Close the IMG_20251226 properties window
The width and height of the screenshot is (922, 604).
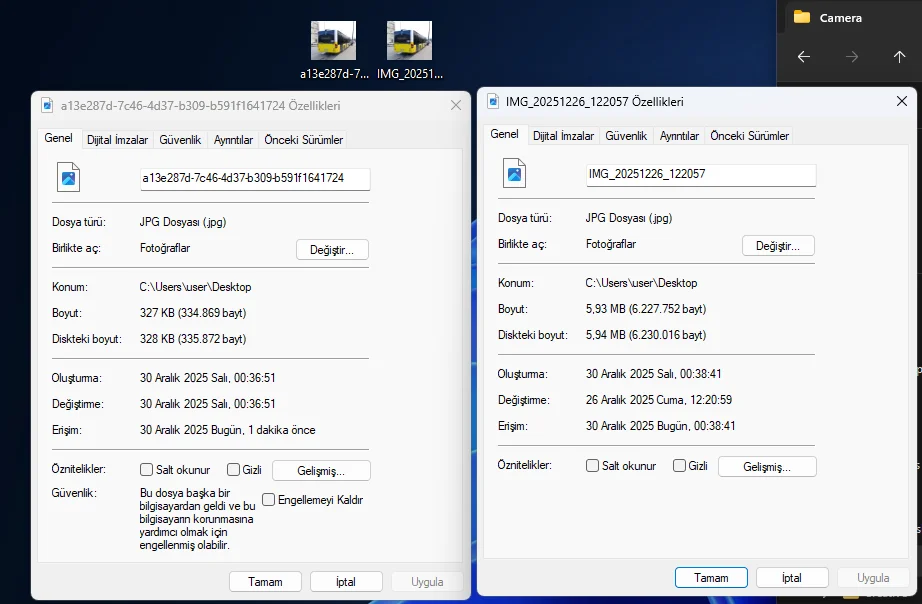coord(902,102)
